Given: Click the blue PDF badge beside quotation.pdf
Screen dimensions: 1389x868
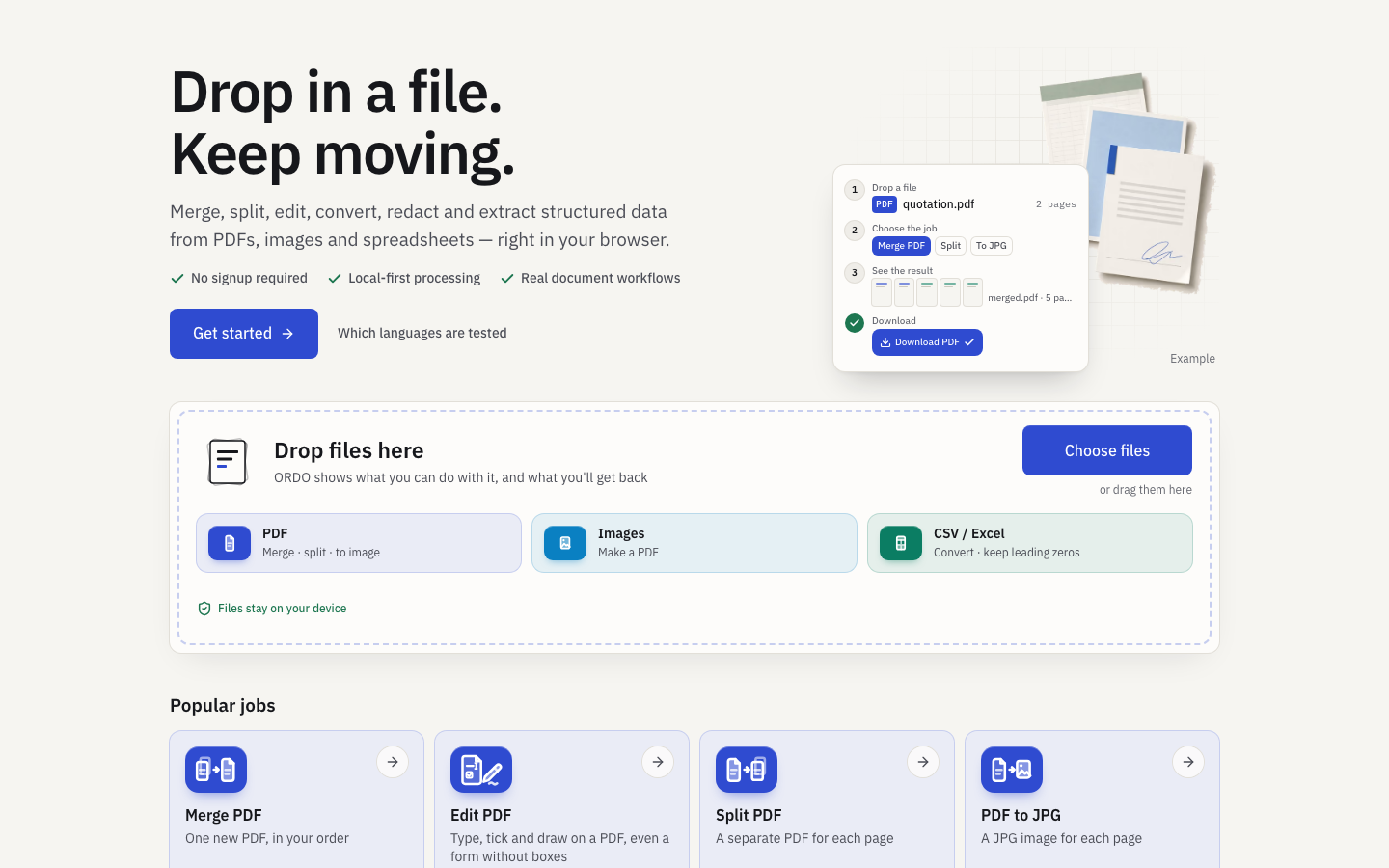Looking at the screenshot, I should (x=885, y=204).
